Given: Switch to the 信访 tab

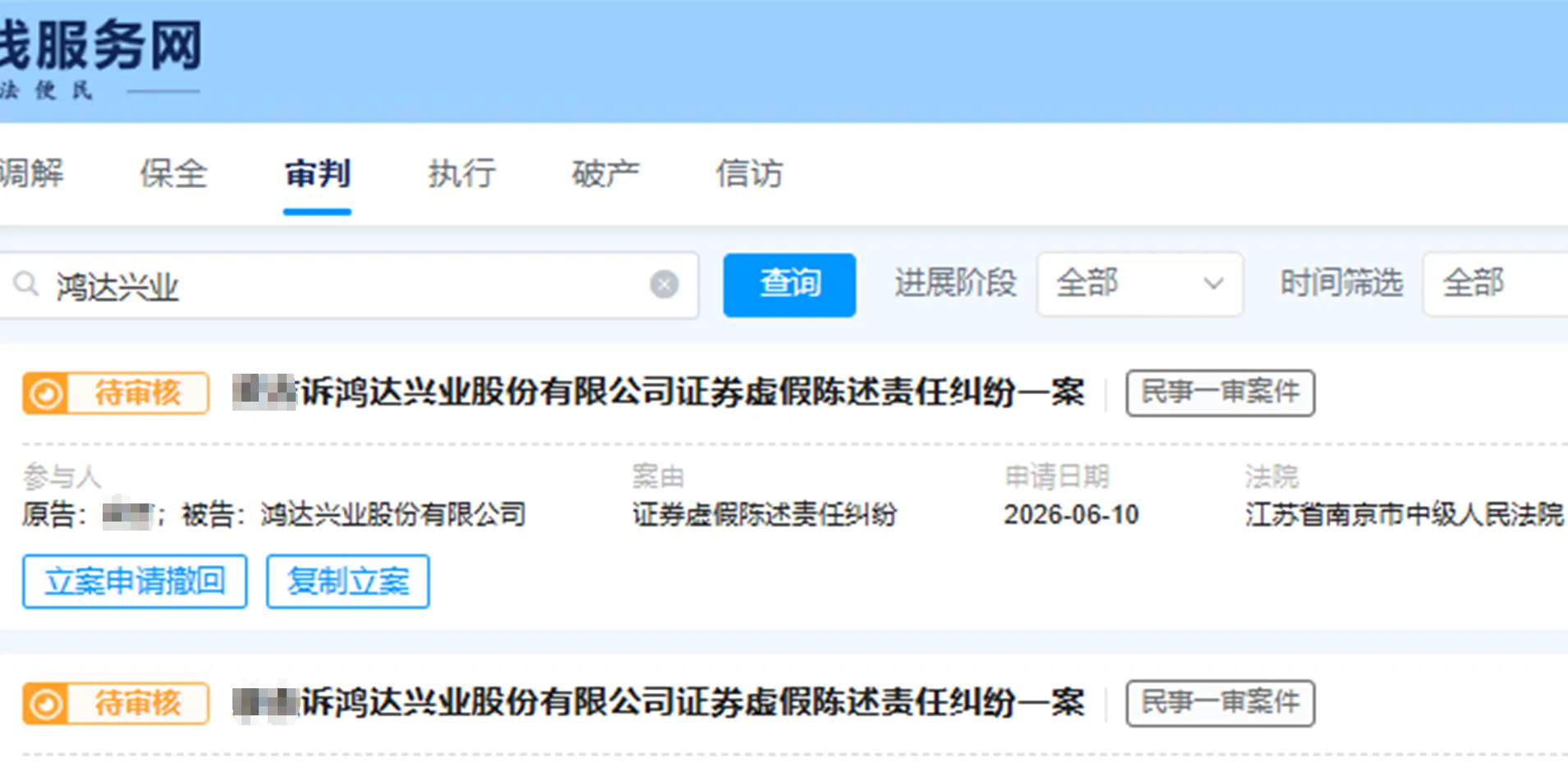Looking at the screenshot, I should (x=749, y=173).
